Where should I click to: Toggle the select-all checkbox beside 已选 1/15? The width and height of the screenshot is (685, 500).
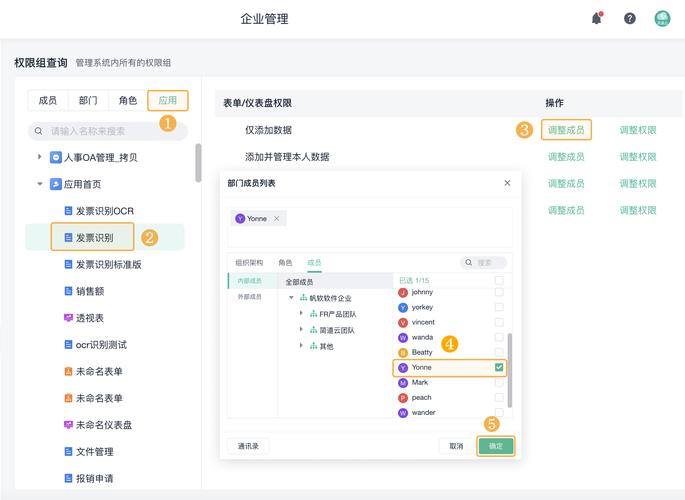pyautogui.click(x=499, y=280)
